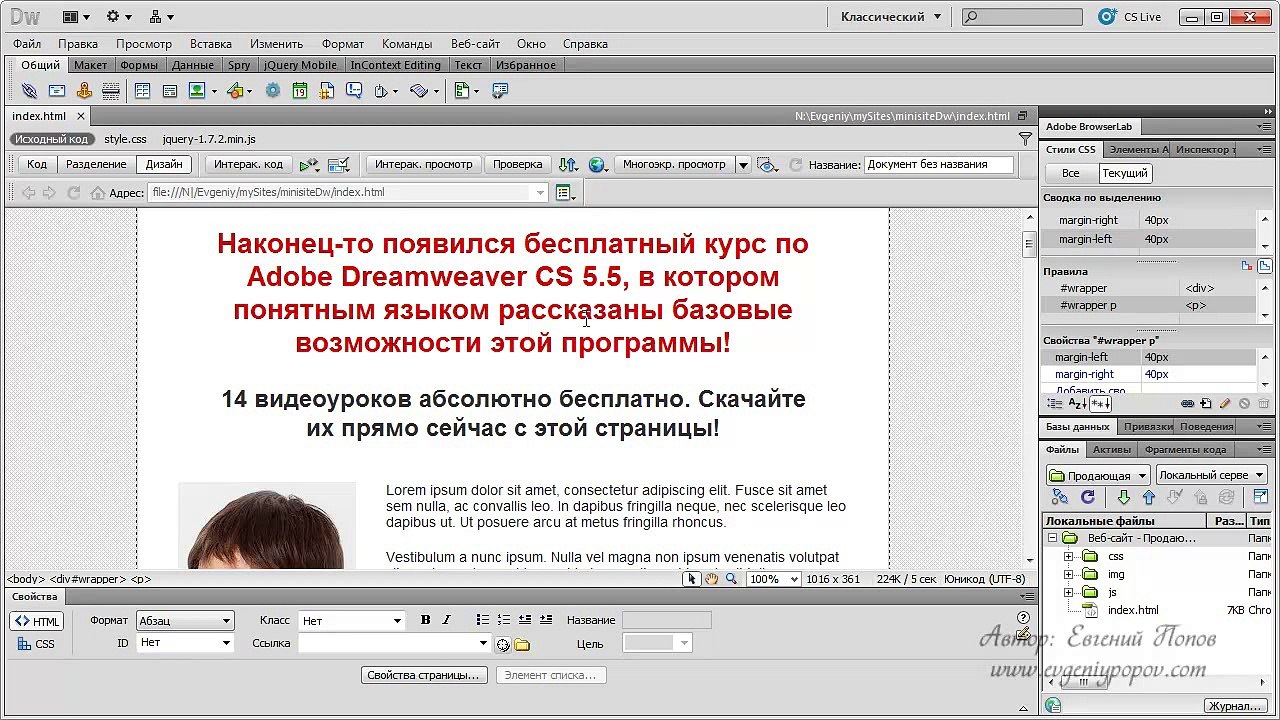Insert Hyperlink from the Insert bar
The width and height of the screenshot is (1280, 720).
(x=29, y=91)
